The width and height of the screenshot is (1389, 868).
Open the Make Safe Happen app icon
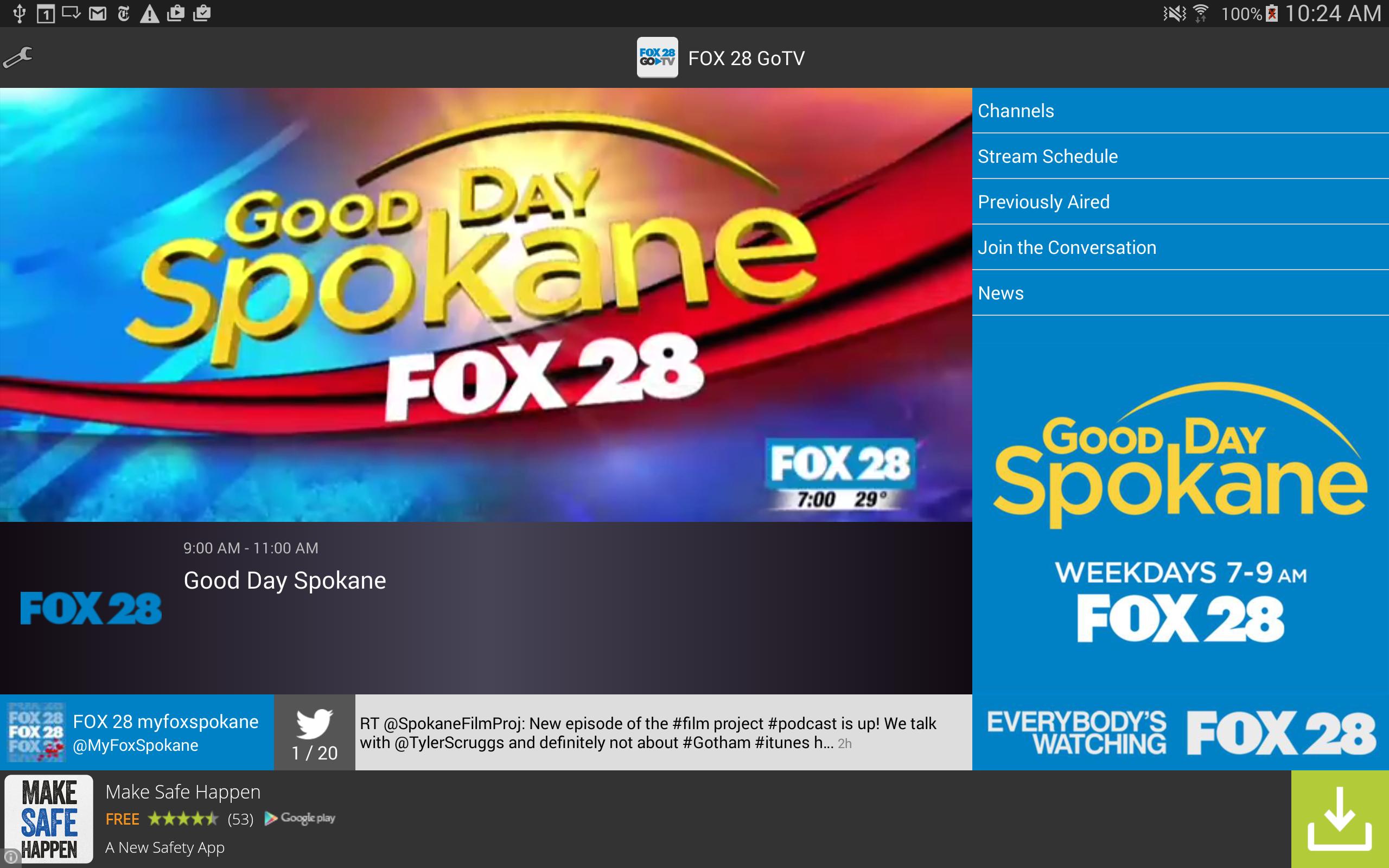(x=49, y=819)
